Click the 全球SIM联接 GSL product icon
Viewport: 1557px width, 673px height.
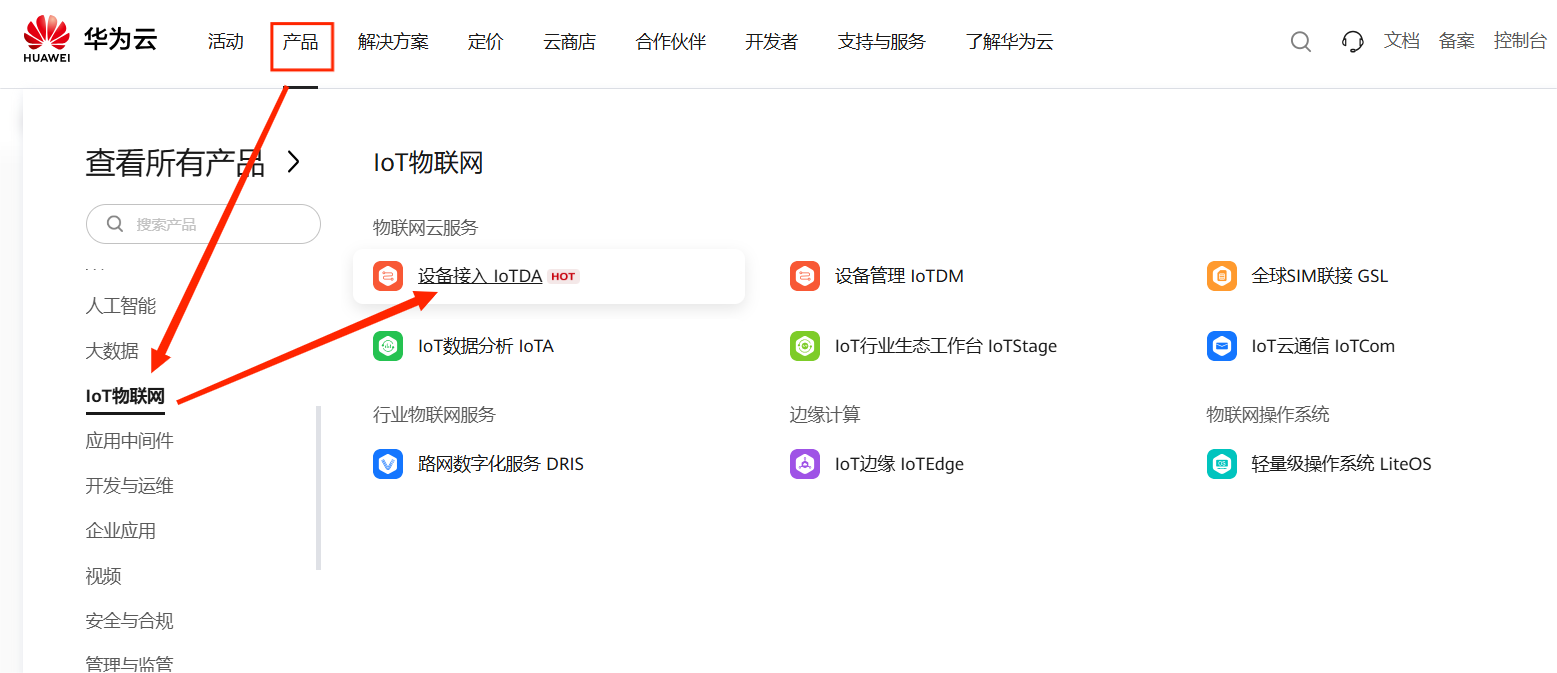pos(1222,276)
